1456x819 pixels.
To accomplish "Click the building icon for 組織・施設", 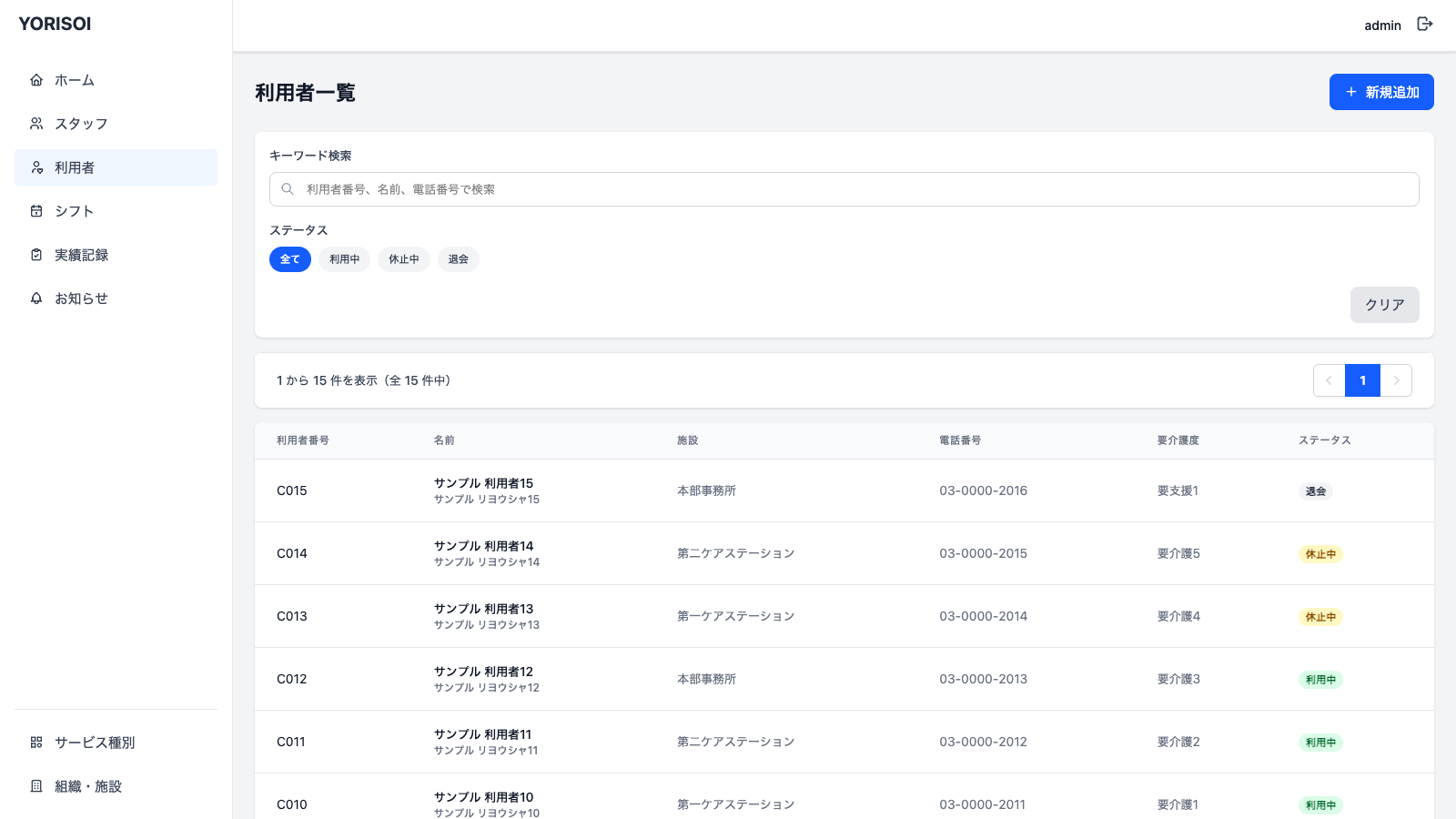I will 36,786.
